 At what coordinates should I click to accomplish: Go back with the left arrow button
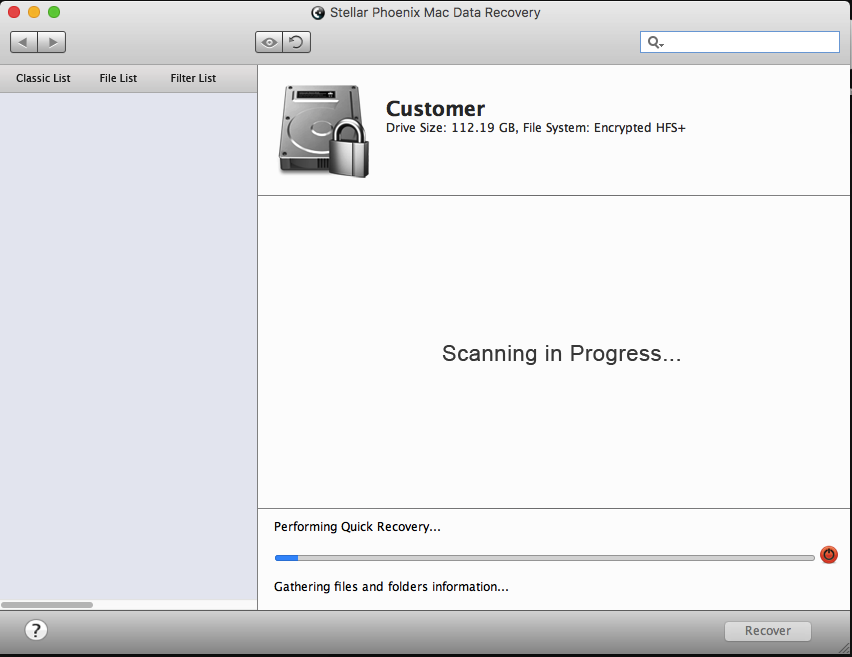[24, 42]
